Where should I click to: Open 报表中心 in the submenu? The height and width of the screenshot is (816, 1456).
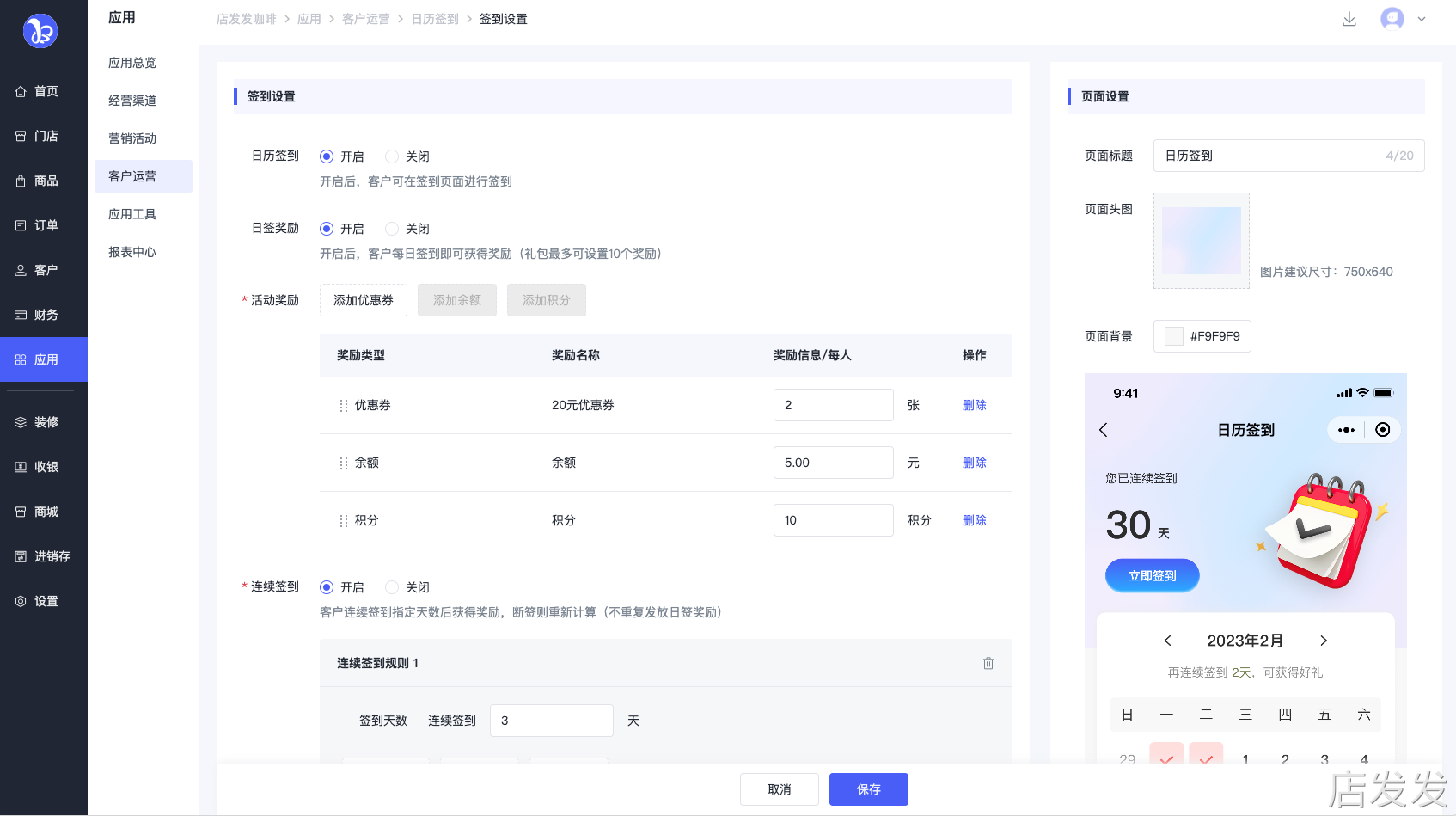pos(132,252)
